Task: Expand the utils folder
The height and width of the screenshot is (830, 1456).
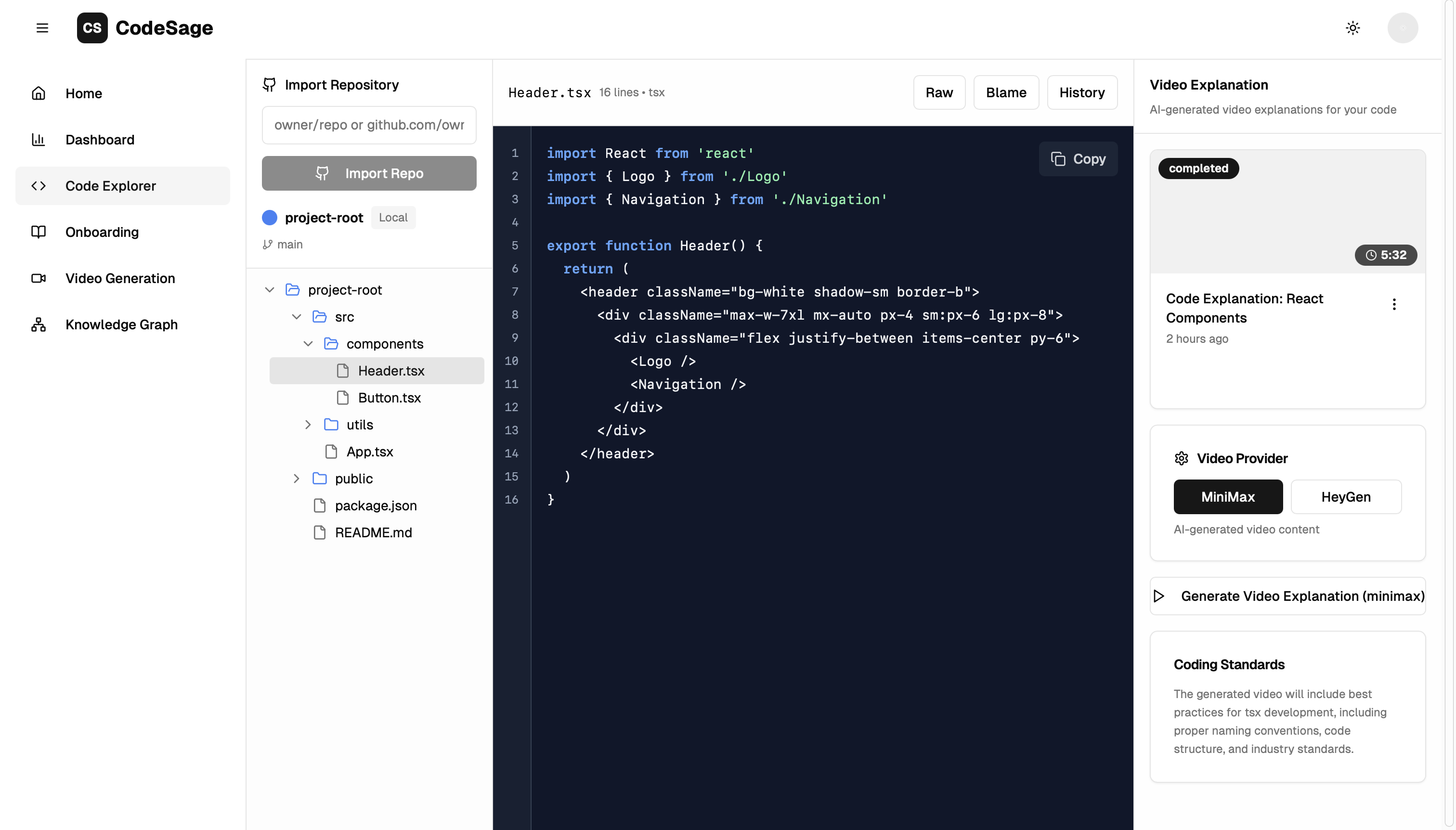Action: (x=308, y=425)
